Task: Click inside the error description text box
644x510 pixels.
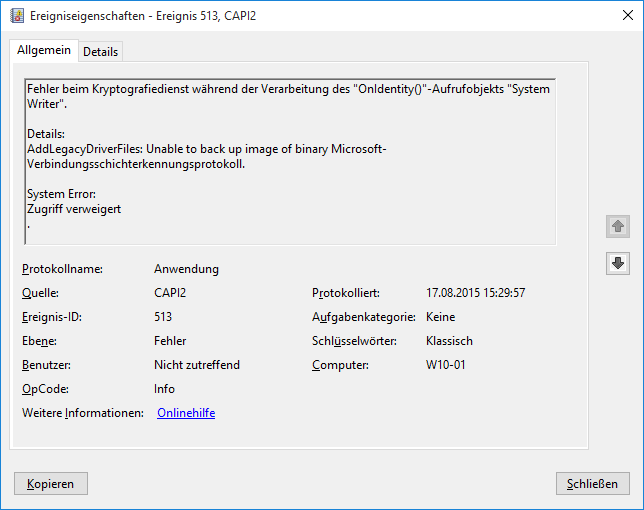Action: pyautogui.click(x=289, y=161)
